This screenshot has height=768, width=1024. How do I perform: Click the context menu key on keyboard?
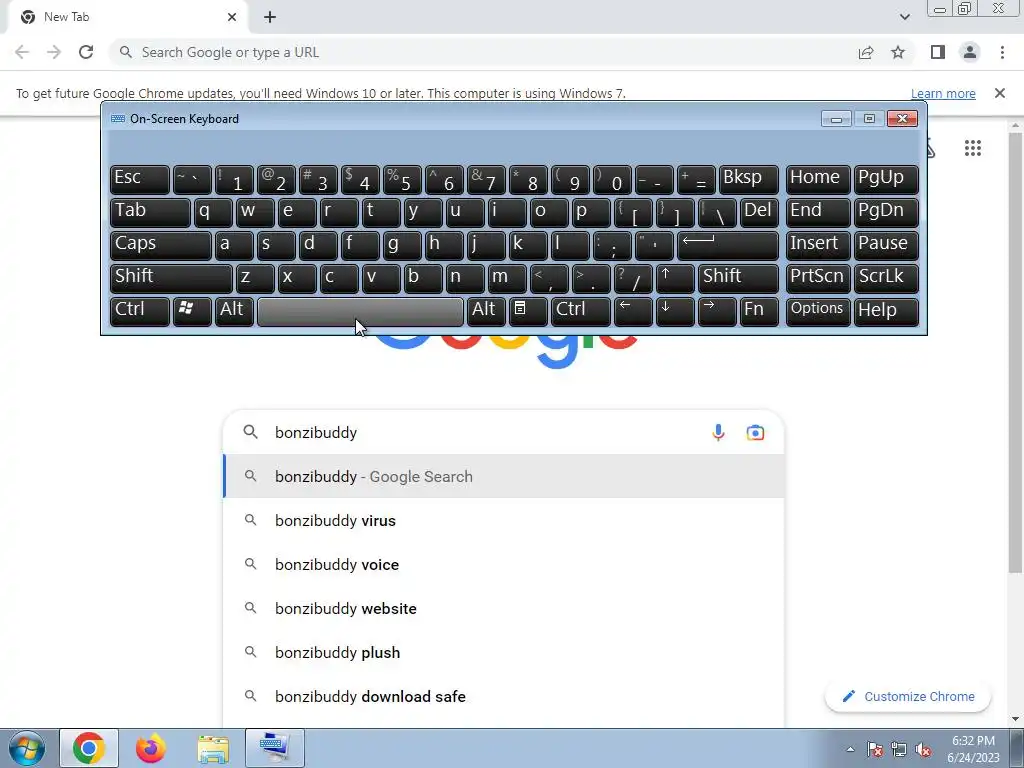tap(528, 312)
